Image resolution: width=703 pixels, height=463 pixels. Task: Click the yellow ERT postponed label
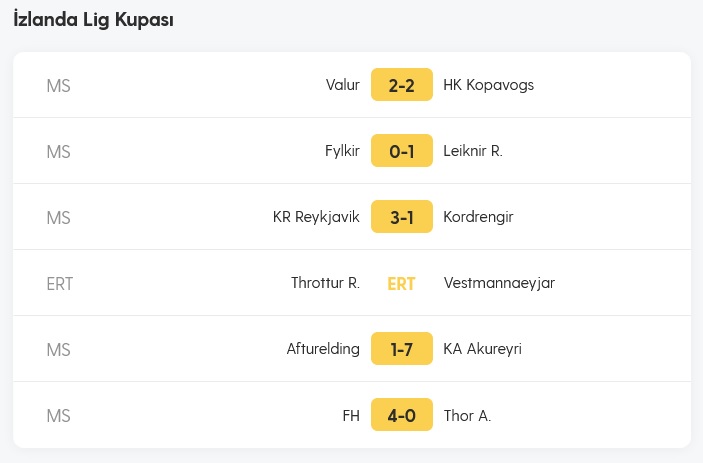pyautogui.click(x=401, y=283)
